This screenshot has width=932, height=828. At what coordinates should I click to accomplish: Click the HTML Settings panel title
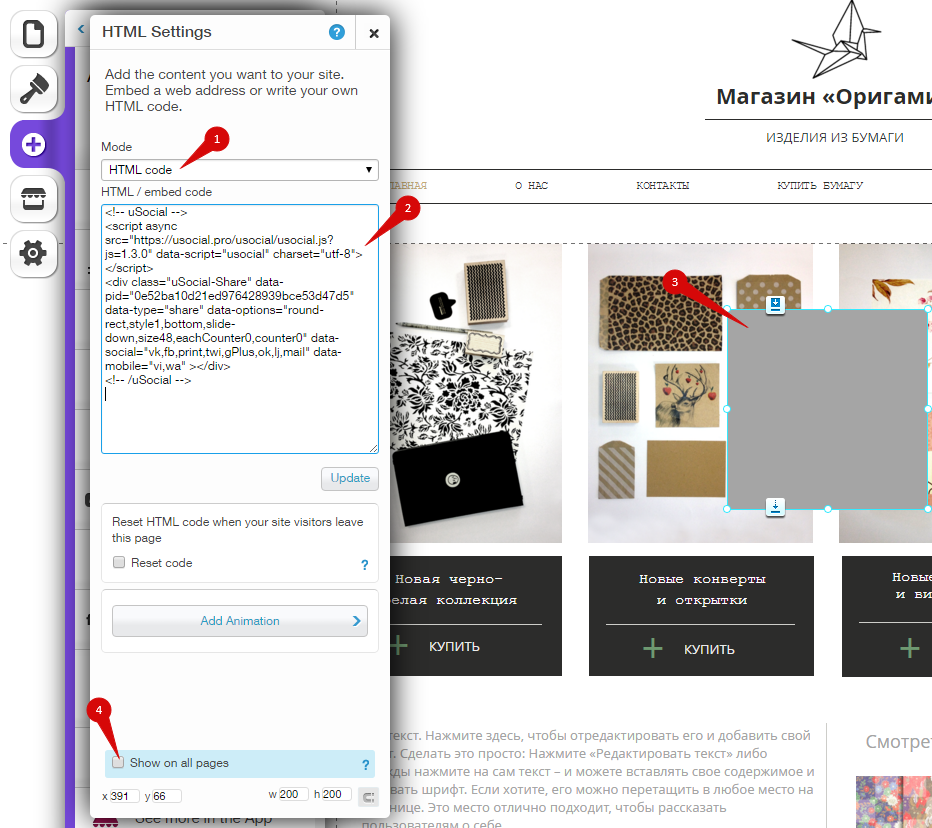pos(157,32)
